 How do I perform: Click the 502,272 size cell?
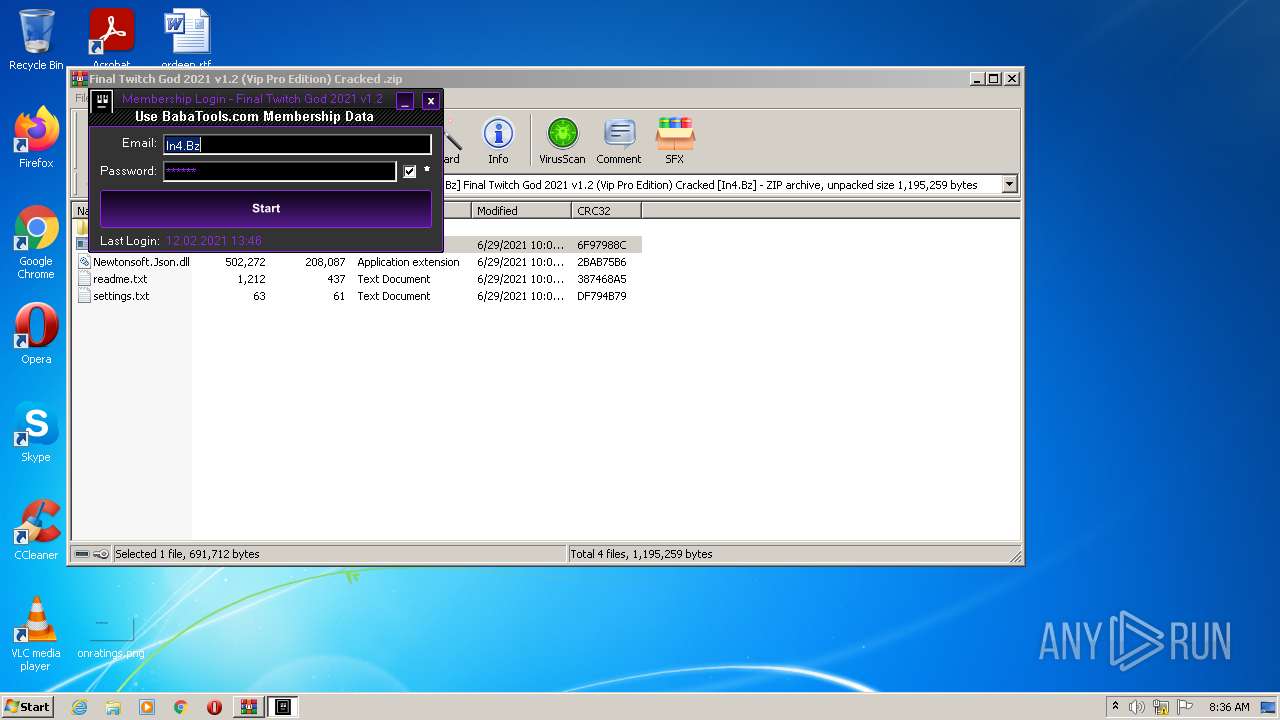(x=245, y=262)
